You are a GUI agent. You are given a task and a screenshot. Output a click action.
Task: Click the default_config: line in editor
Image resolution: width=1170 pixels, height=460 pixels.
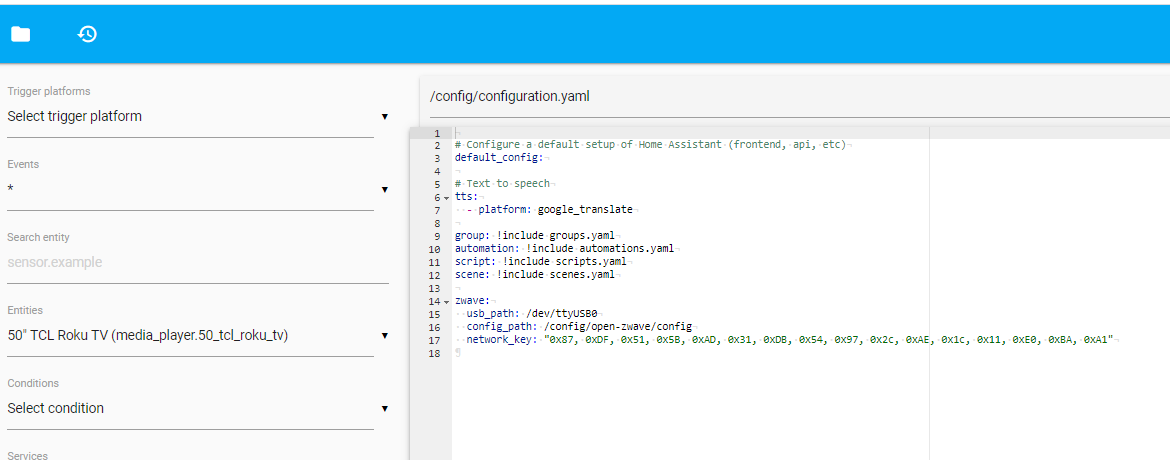(x=499, y=158)
